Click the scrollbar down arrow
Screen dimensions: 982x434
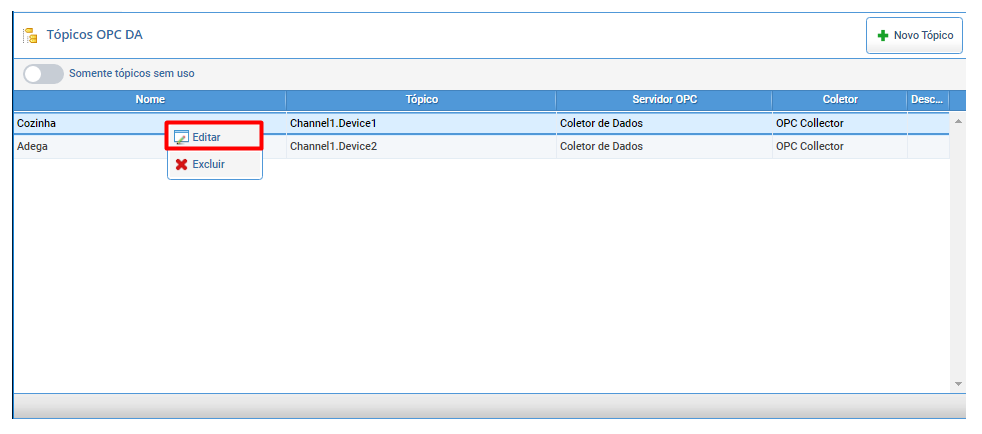point(958,383)
